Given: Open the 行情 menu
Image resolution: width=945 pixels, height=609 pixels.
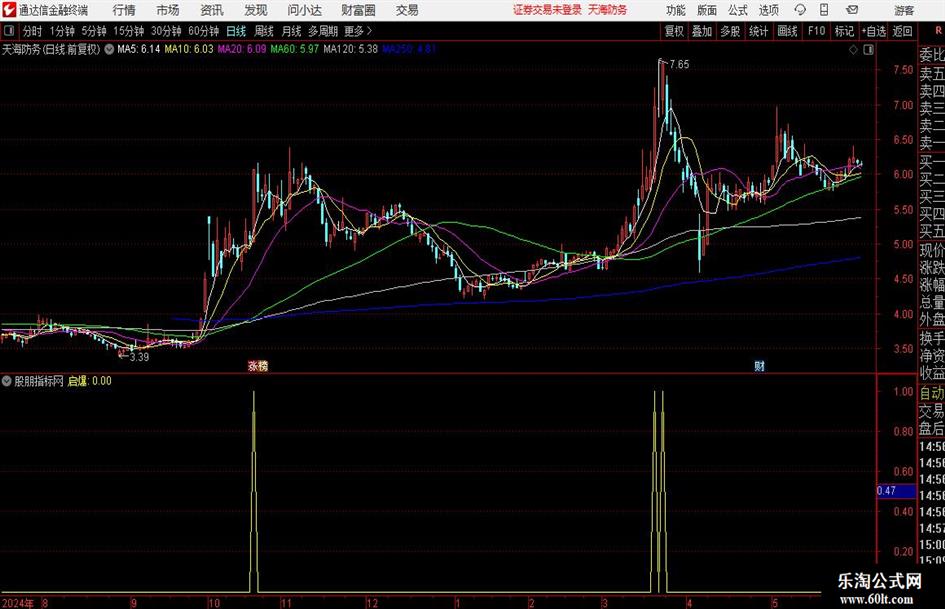Looking at the screenshot, I should pos(124,10).
